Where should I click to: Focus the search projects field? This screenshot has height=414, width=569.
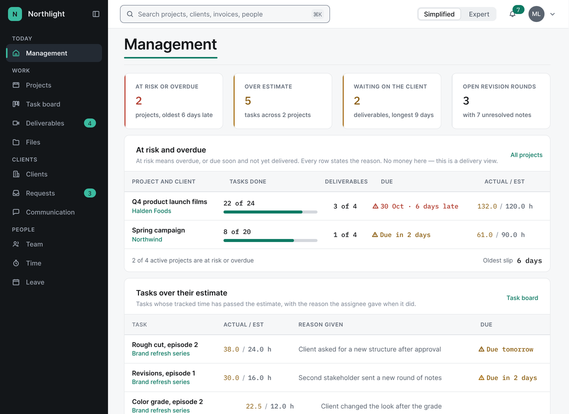click(225, 14)
